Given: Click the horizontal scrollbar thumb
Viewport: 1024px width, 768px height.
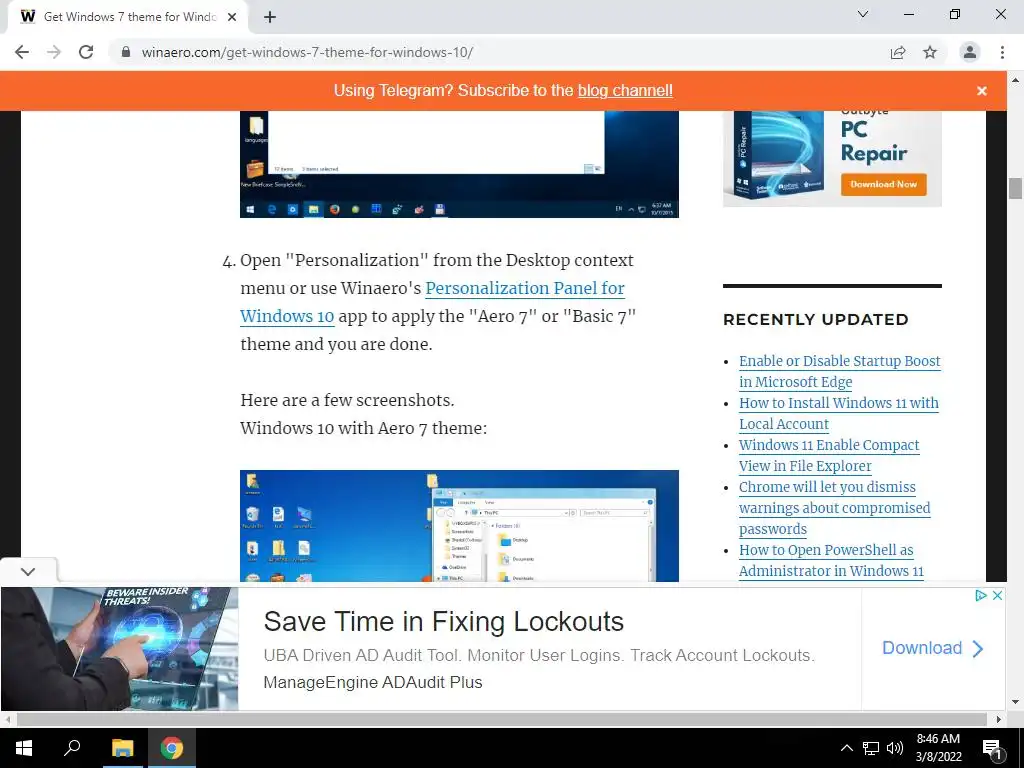Looking at the screenshot, I should pyautogui.click(x=502, y=719).
